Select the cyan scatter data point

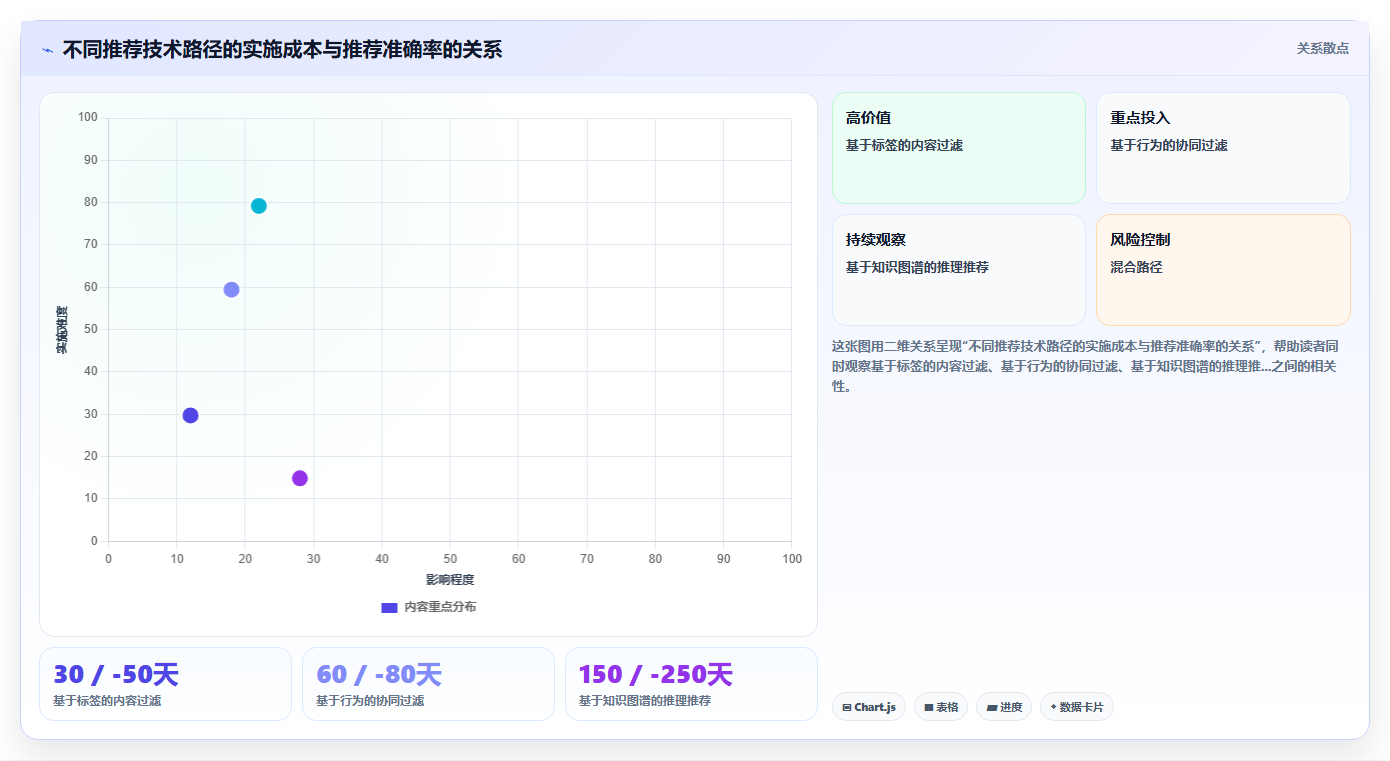259,206
